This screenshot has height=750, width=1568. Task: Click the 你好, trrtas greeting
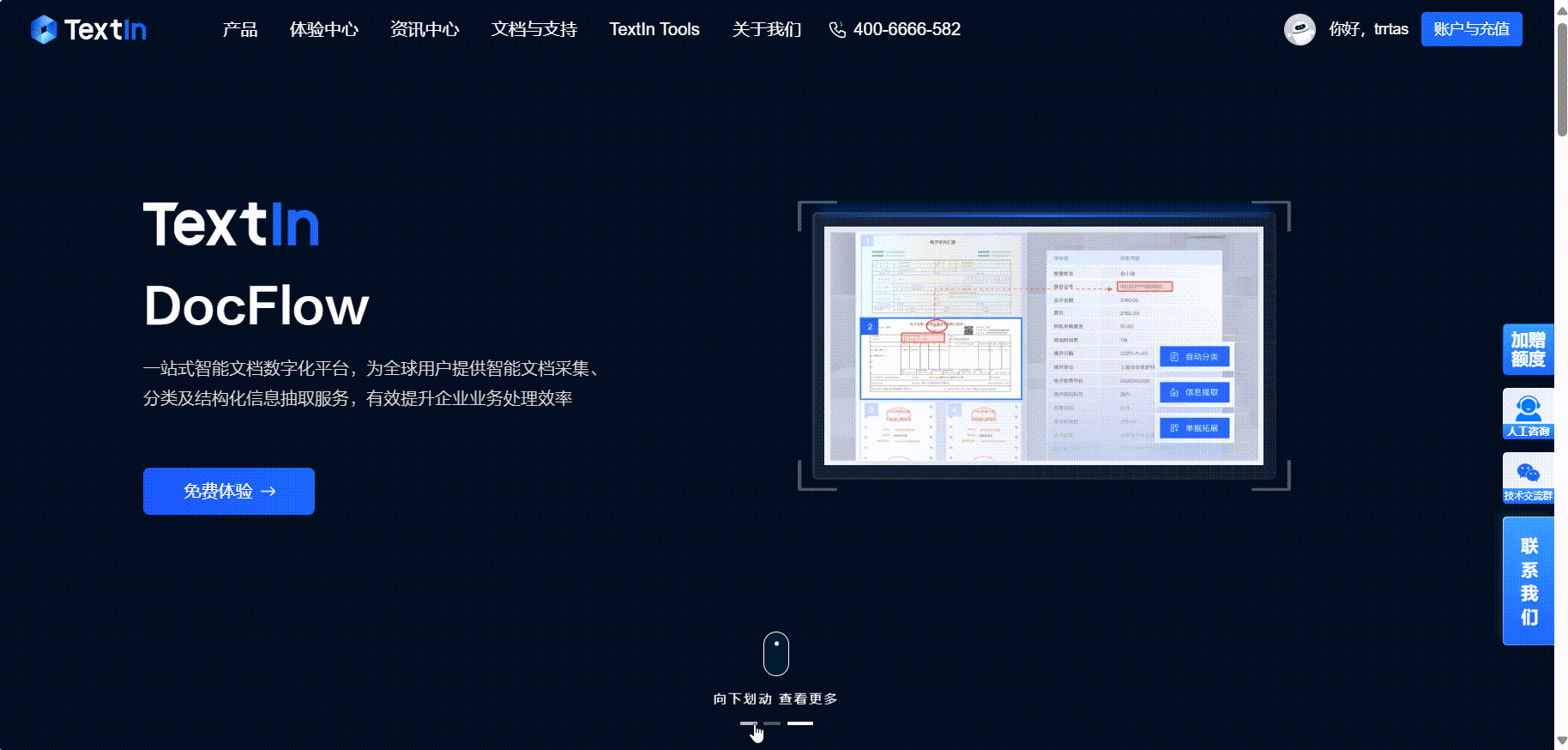(x=1368, y=29)
